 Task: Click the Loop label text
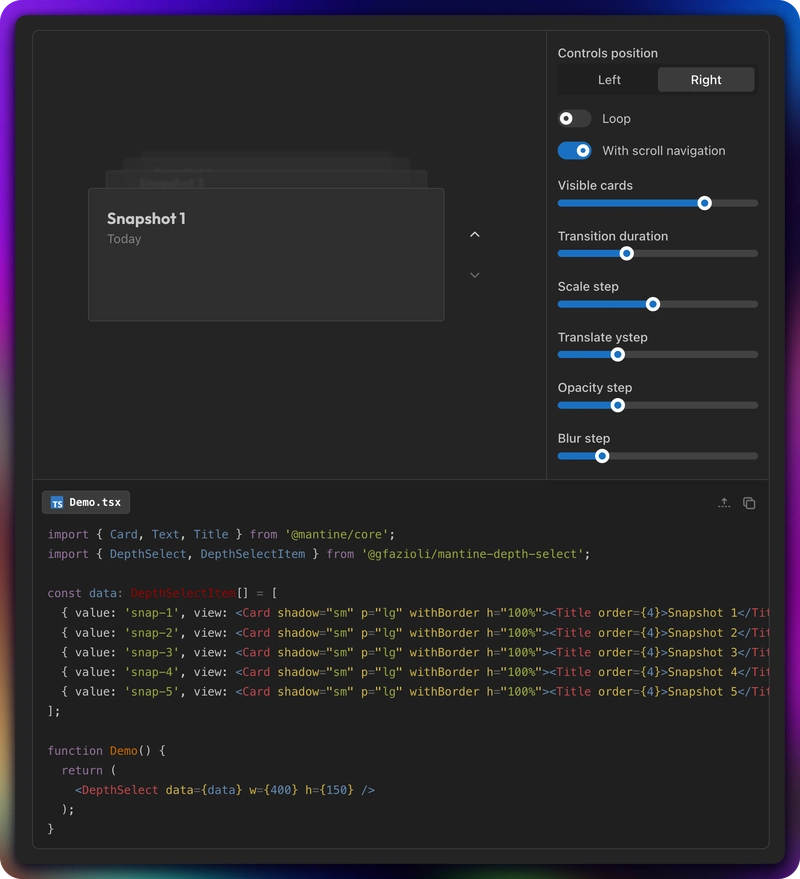coord(616,118)
